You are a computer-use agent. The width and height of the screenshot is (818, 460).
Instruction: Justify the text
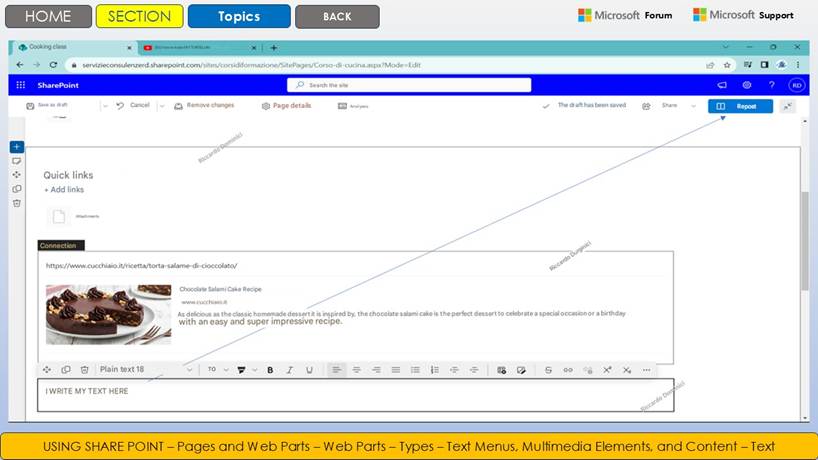click(396, 370)
